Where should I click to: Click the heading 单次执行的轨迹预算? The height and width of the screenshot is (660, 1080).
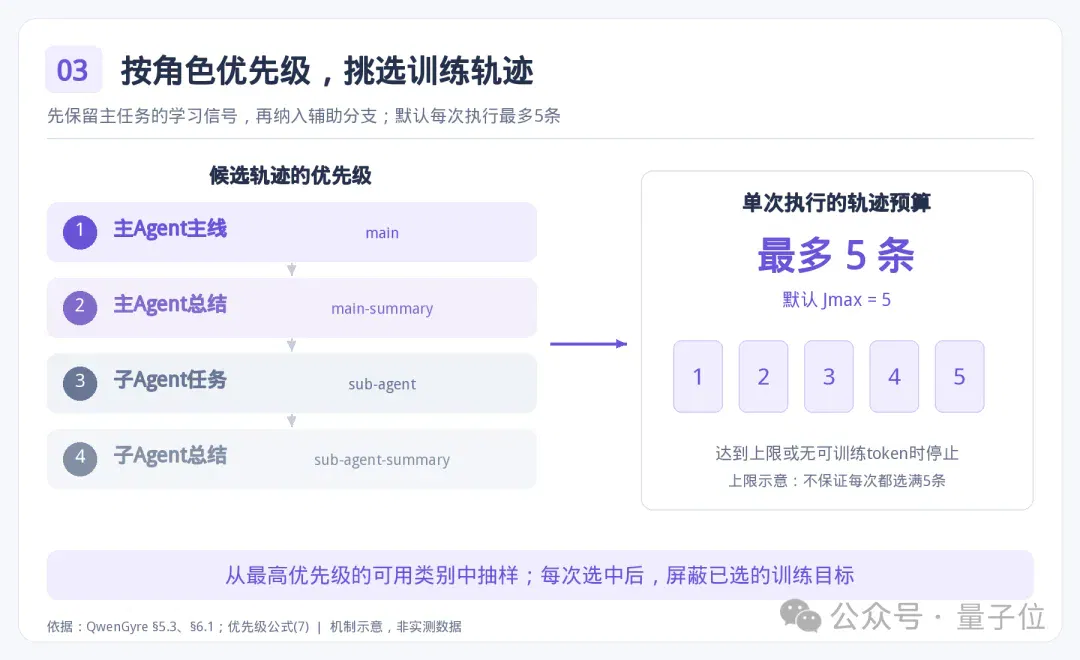[x=836, y=203]
